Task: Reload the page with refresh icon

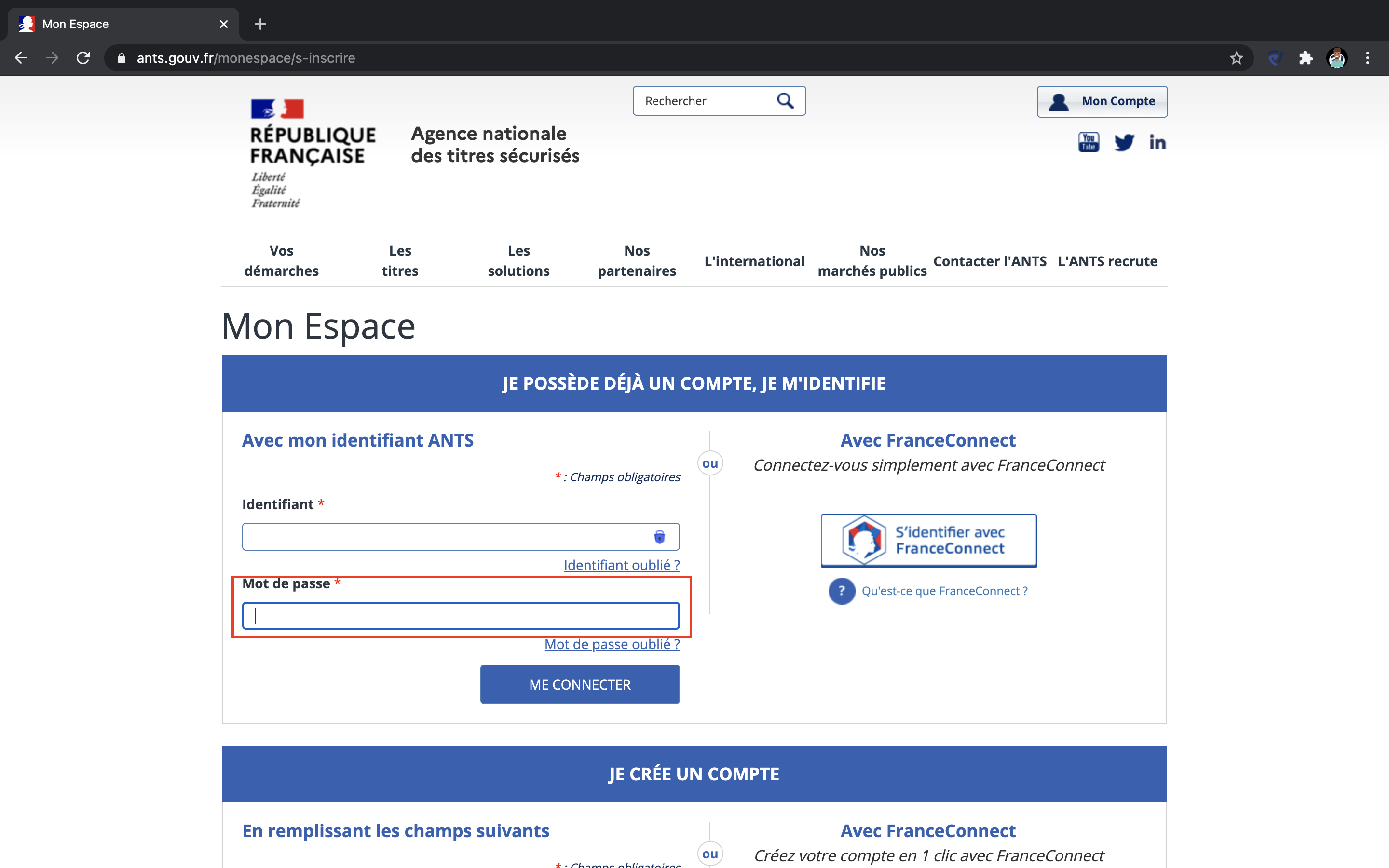Action: (x=83, y=58)
